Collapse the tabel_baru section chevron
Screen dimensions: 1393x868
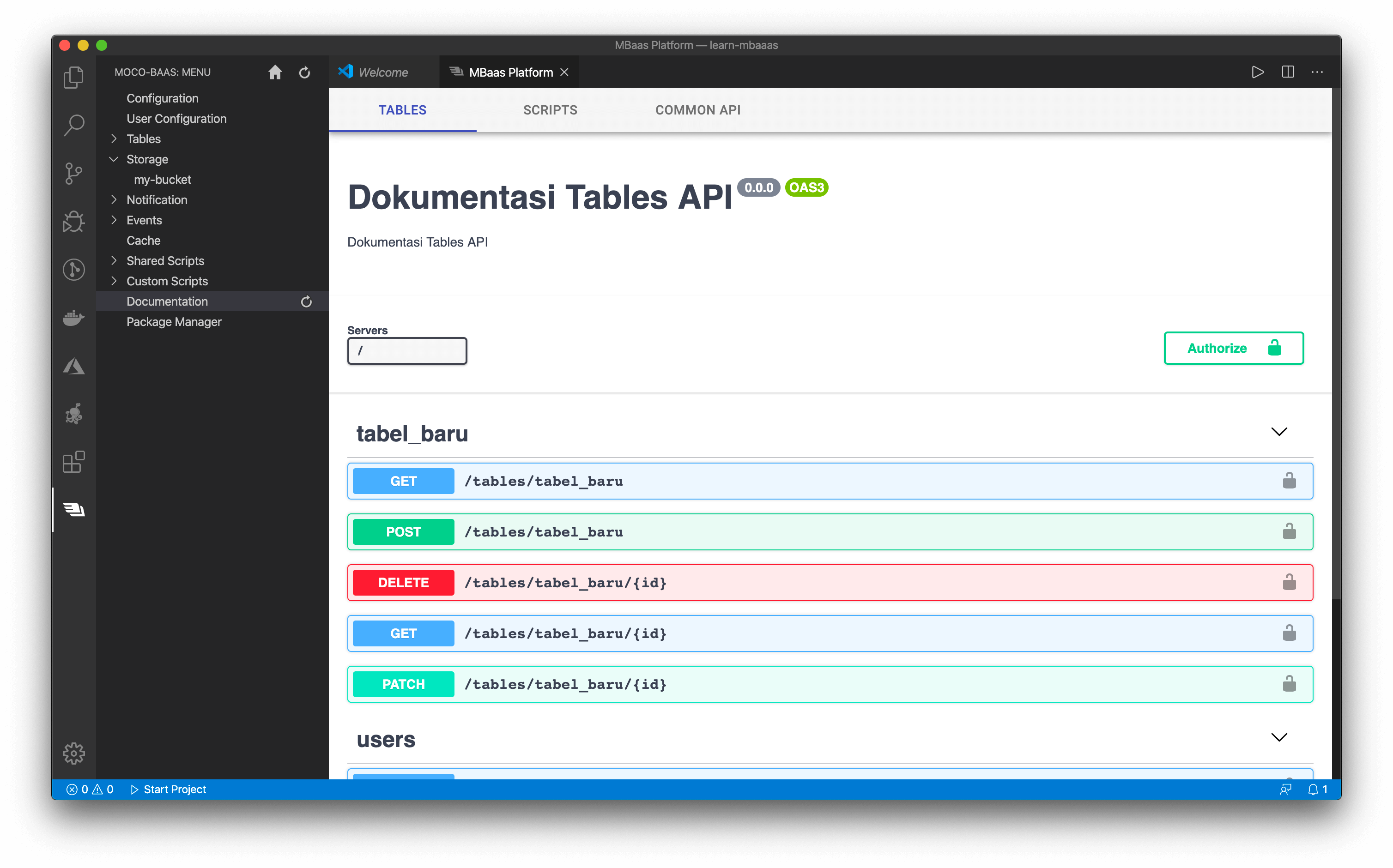click(x=1279, y=432)
